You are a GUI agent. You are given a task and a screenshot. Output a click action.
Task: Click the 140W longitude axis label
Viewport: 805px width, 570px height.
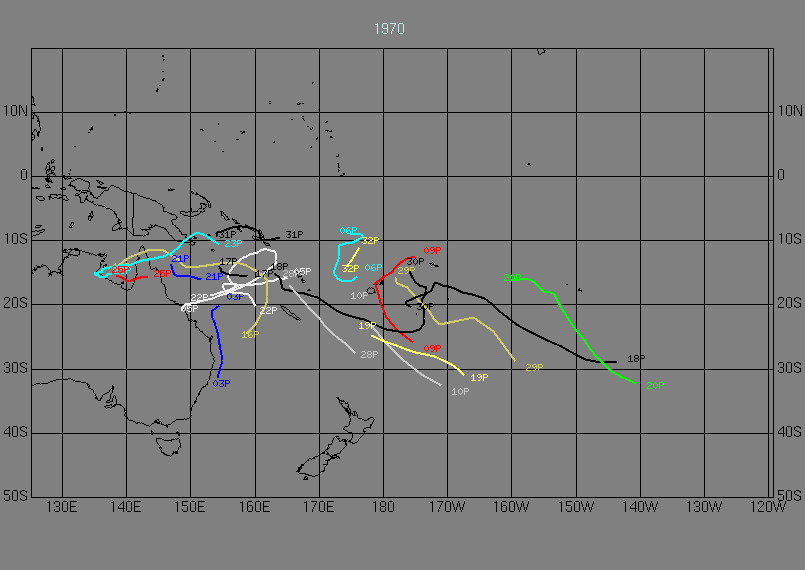[x=640, y=506]
